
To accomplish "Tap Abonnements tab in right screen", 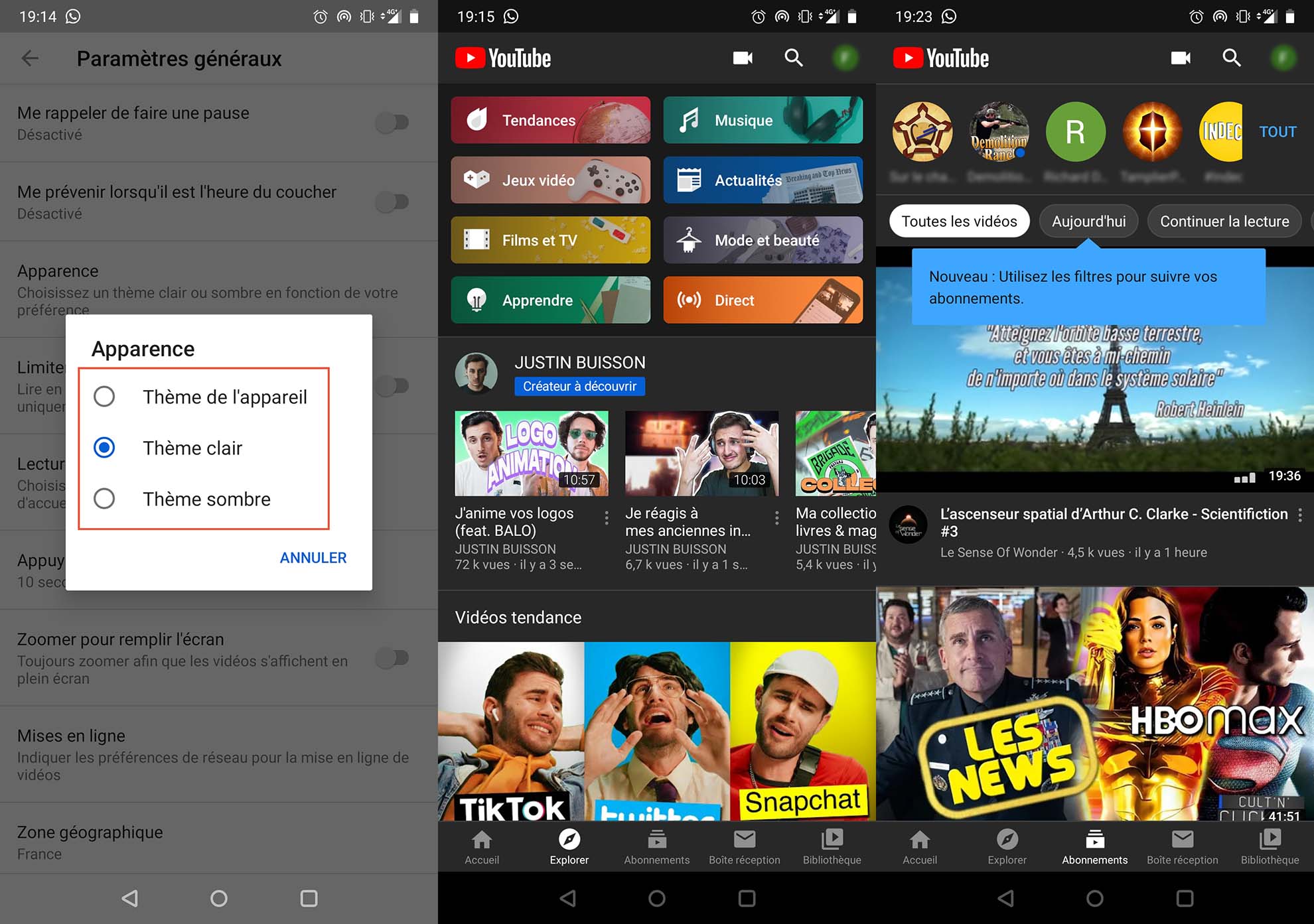I will tap(1095, 847).
